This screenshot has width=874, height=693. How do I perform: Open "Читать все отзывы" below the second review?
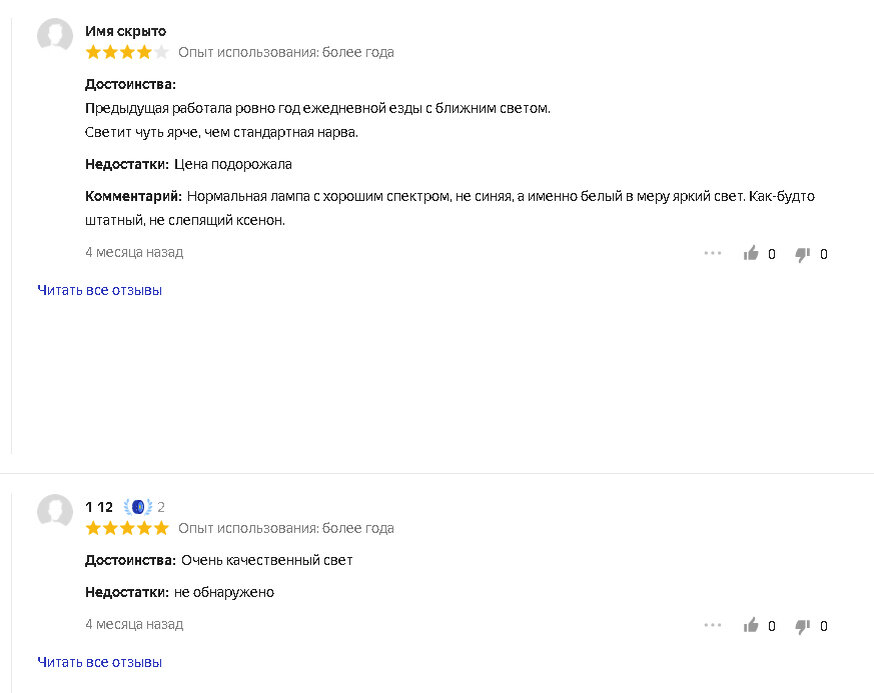click(99, 662)
